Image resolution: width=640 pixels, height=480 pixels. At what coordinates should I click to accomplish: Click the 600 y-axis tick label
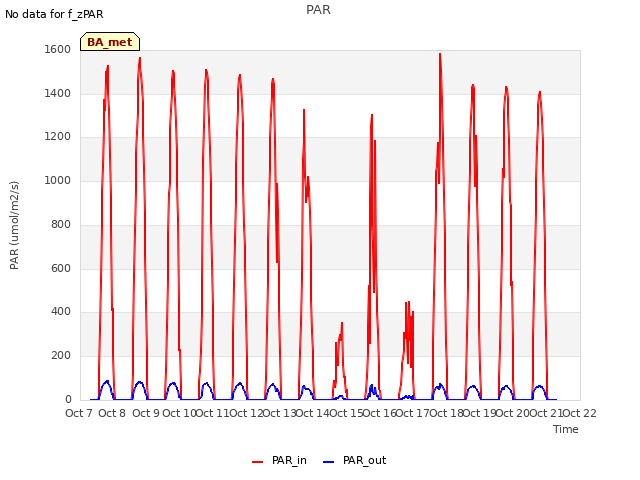coord(61,268)
